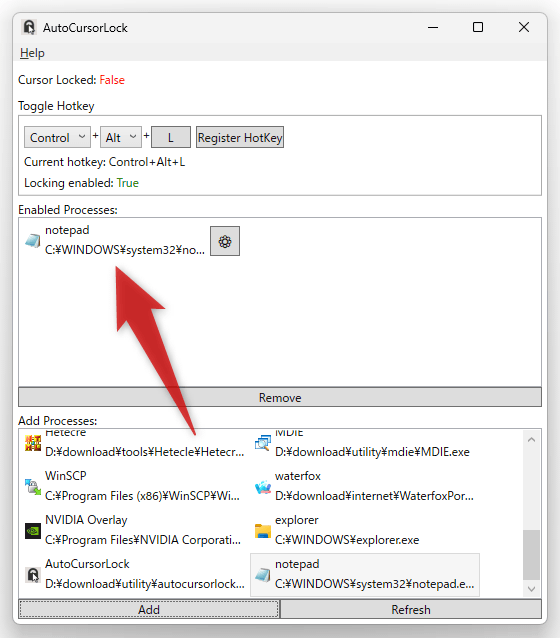560x638 pixels.
Task: Select the MDIE process entry
Action: point(365,442)
